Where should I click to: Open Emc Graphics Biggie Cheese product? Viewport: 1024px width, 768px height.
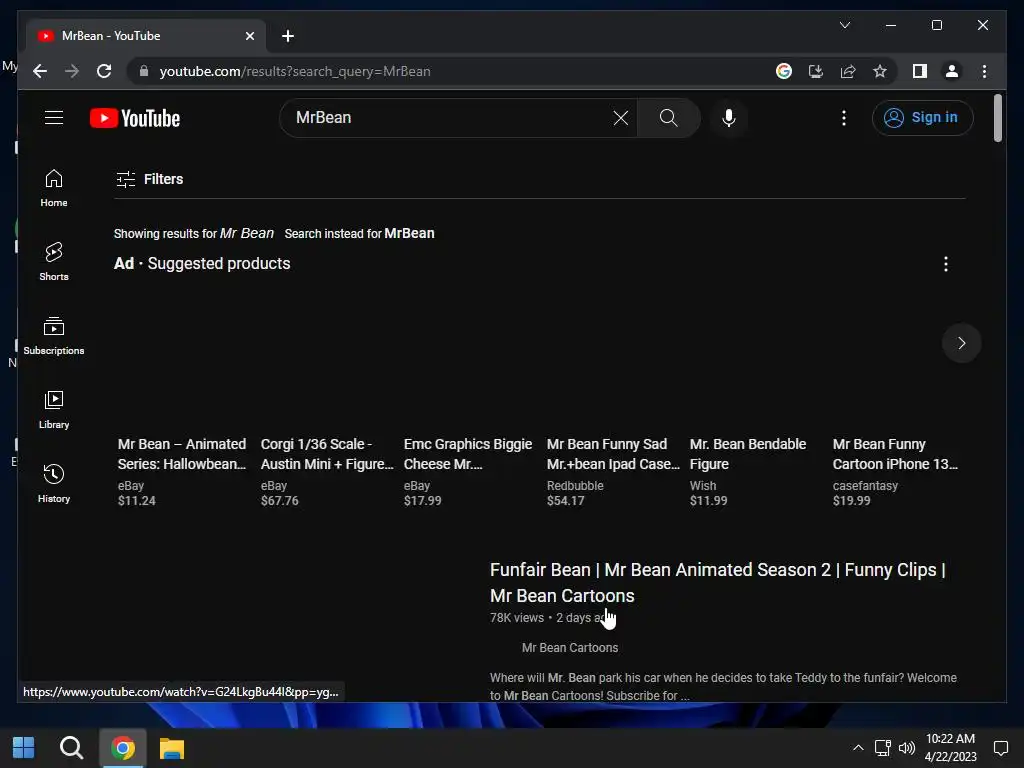[468, 454]
